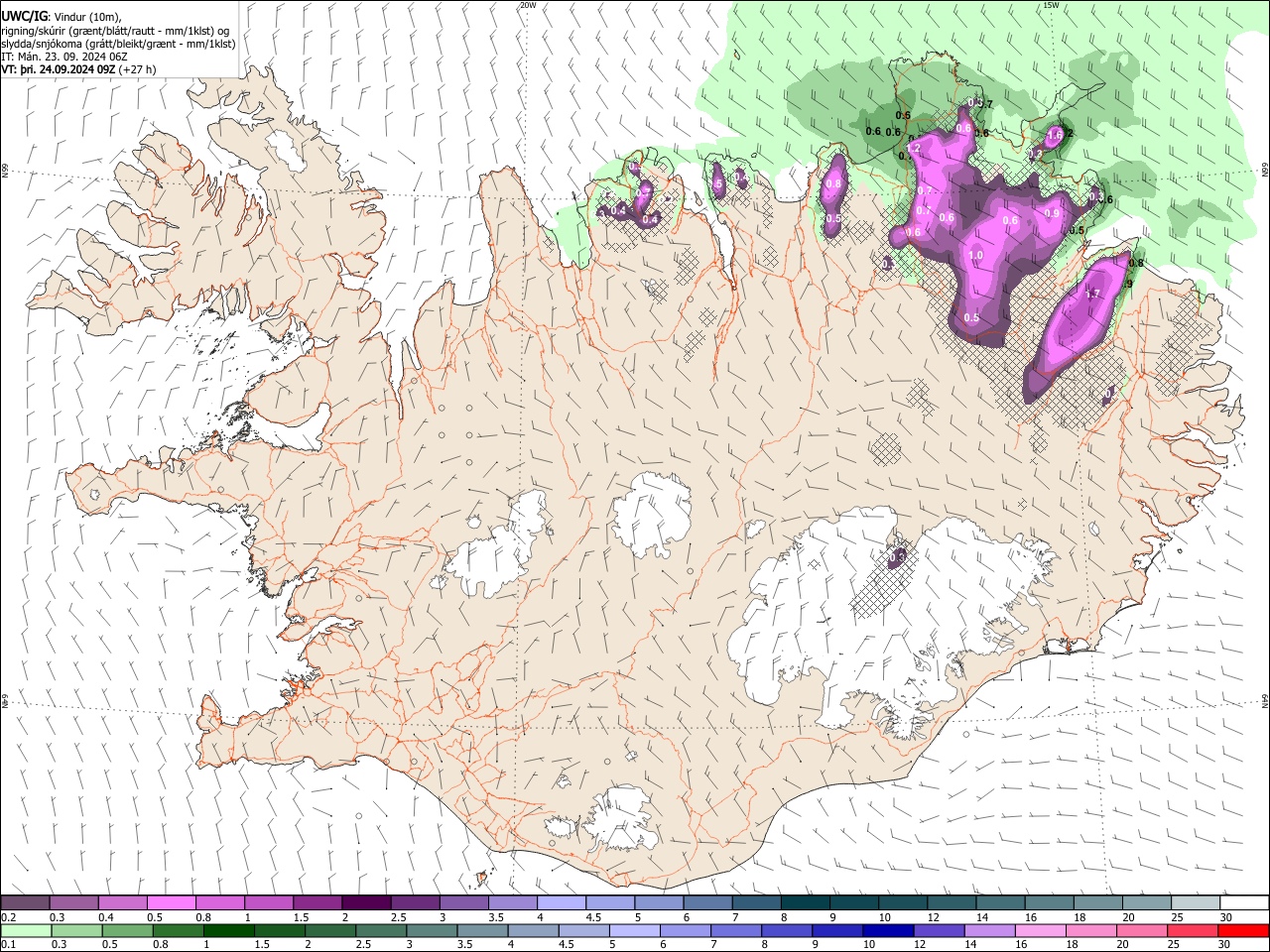Select the bright pink snow swatch labeled 0.5
The image size is (1270, 952).
click(x=172, y=903)
